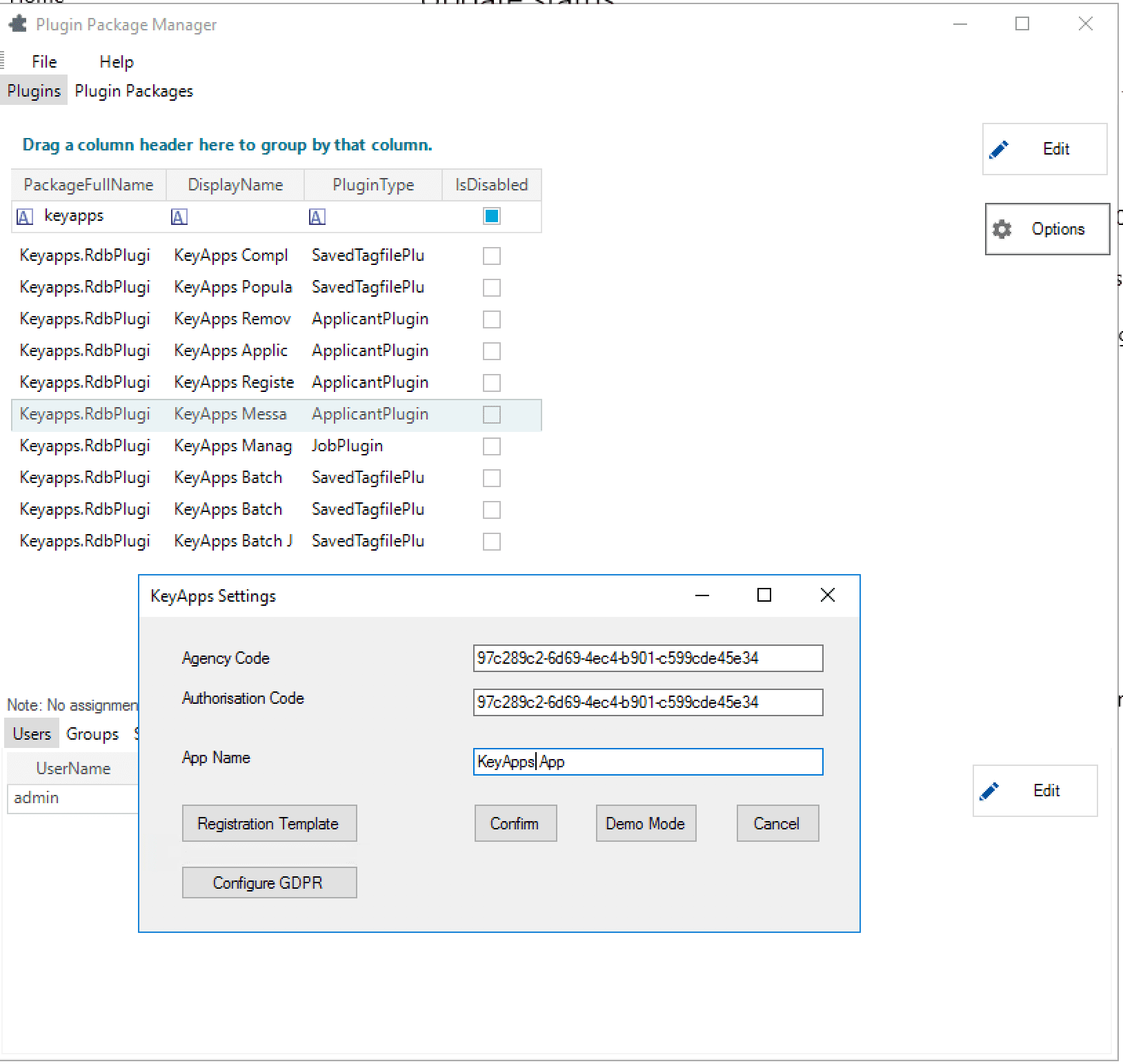Click the Registration Template button

tap(269, 823)
